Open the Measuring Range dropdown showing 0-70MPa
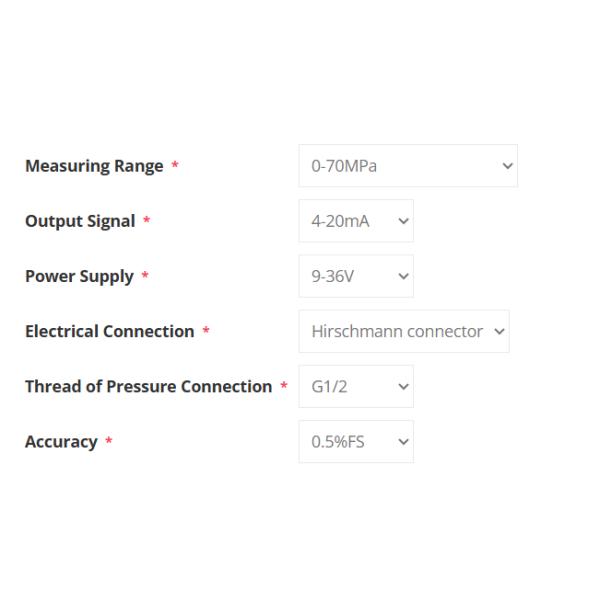600x600 pixels. tap(407, 166)
